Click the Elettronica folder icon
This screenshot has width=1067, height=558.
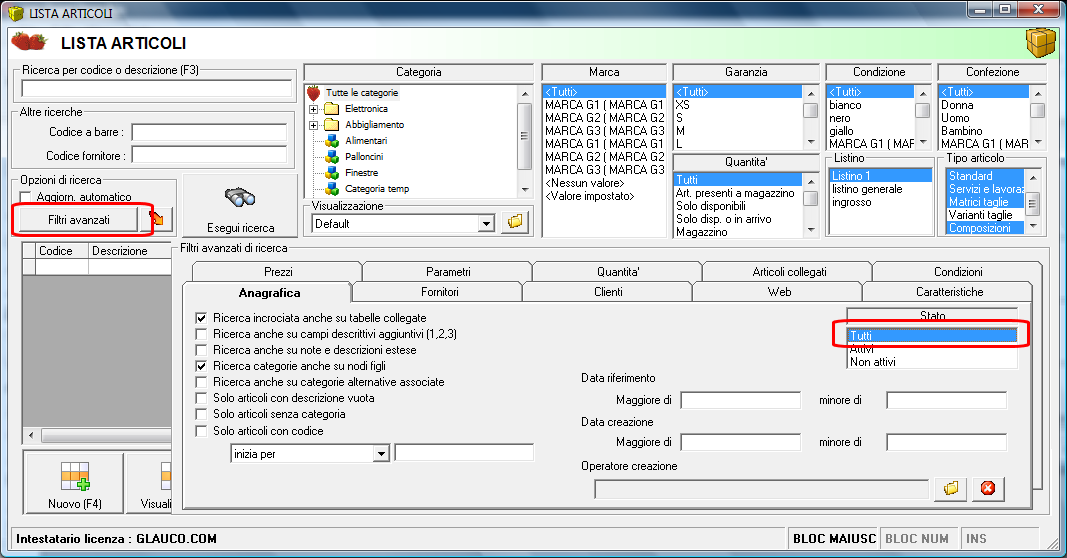[x=331, y=109]
